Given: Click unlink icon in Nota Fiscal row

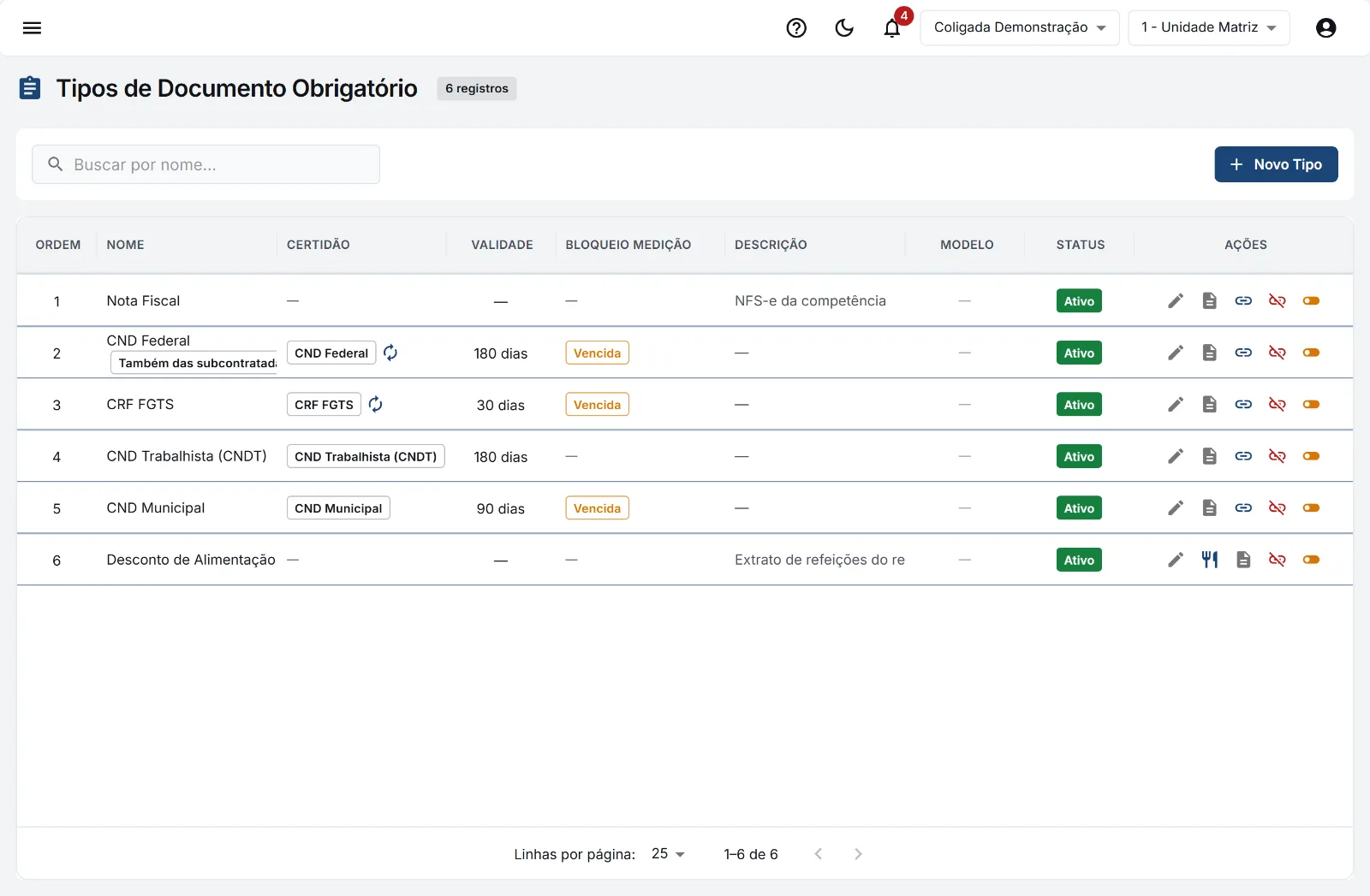Looking at the screenshot, I should click(1277, 301).
